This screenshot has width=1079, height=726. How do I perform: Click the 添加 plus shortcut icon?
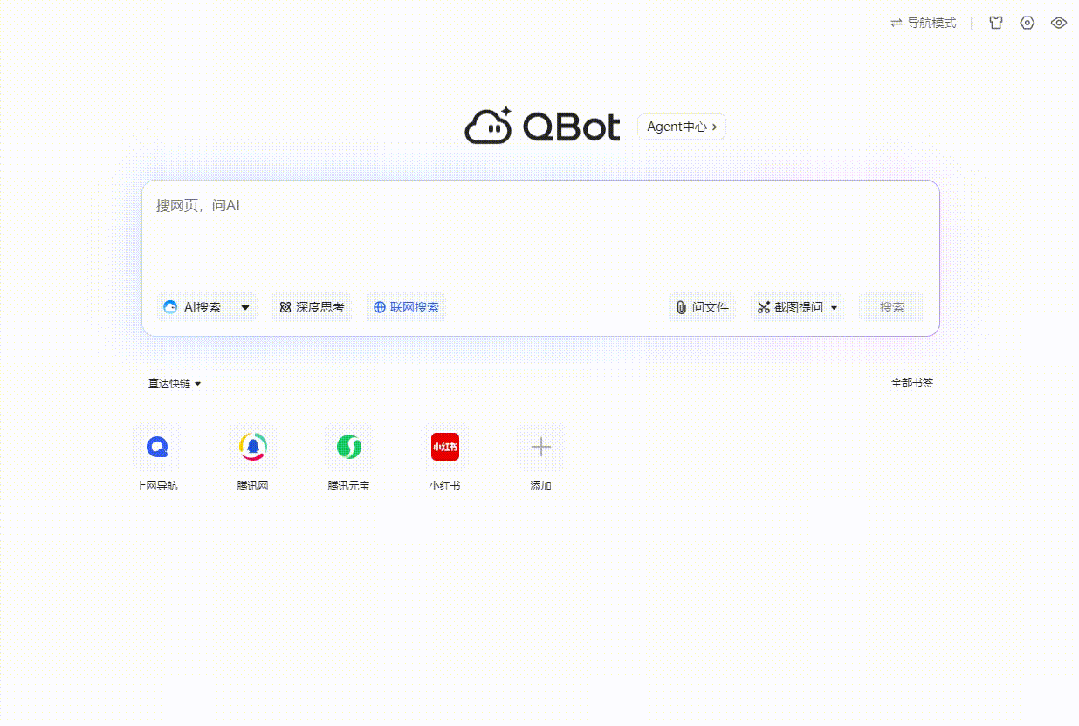click(541, 447)
